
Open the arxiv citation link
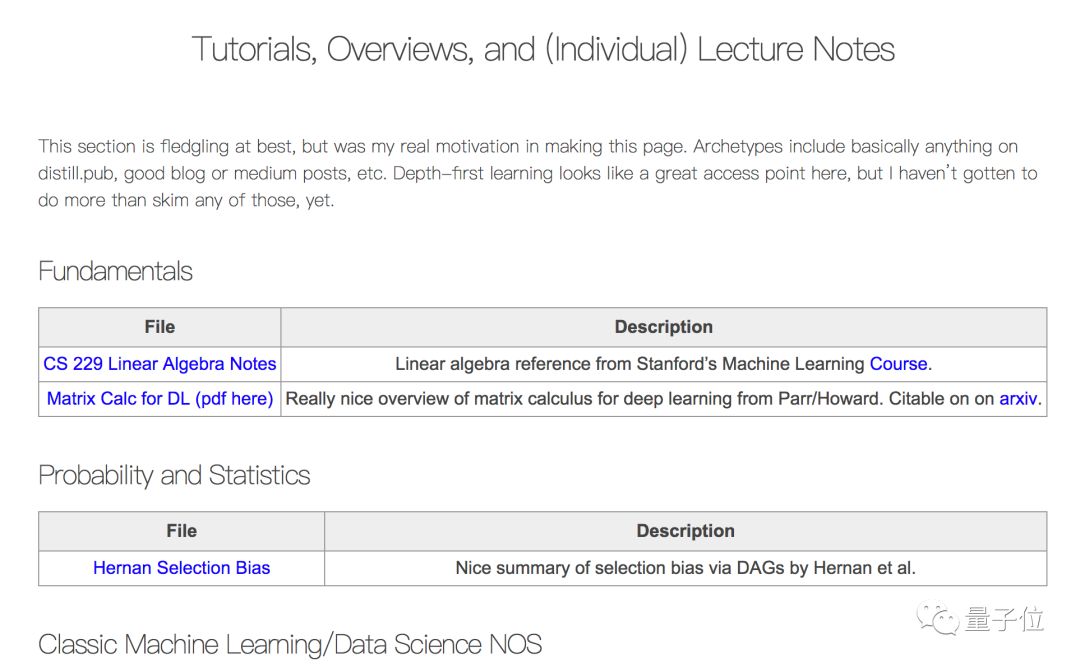click(1018, 399)
